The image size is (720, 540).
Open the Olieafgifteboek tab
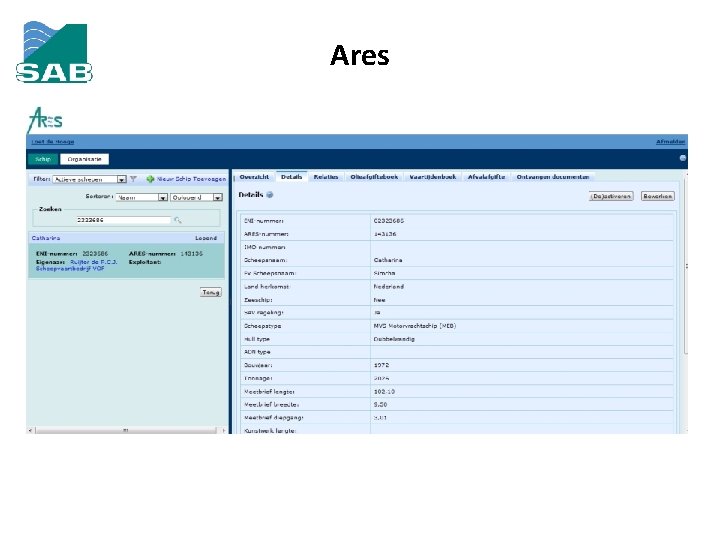click(x=374, y=177)
